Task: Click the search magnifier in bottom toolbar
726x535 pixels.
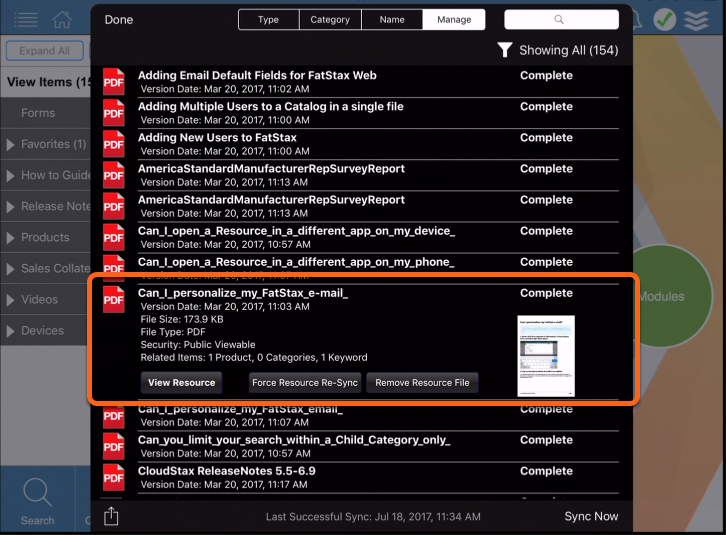Action: (38, 492)
